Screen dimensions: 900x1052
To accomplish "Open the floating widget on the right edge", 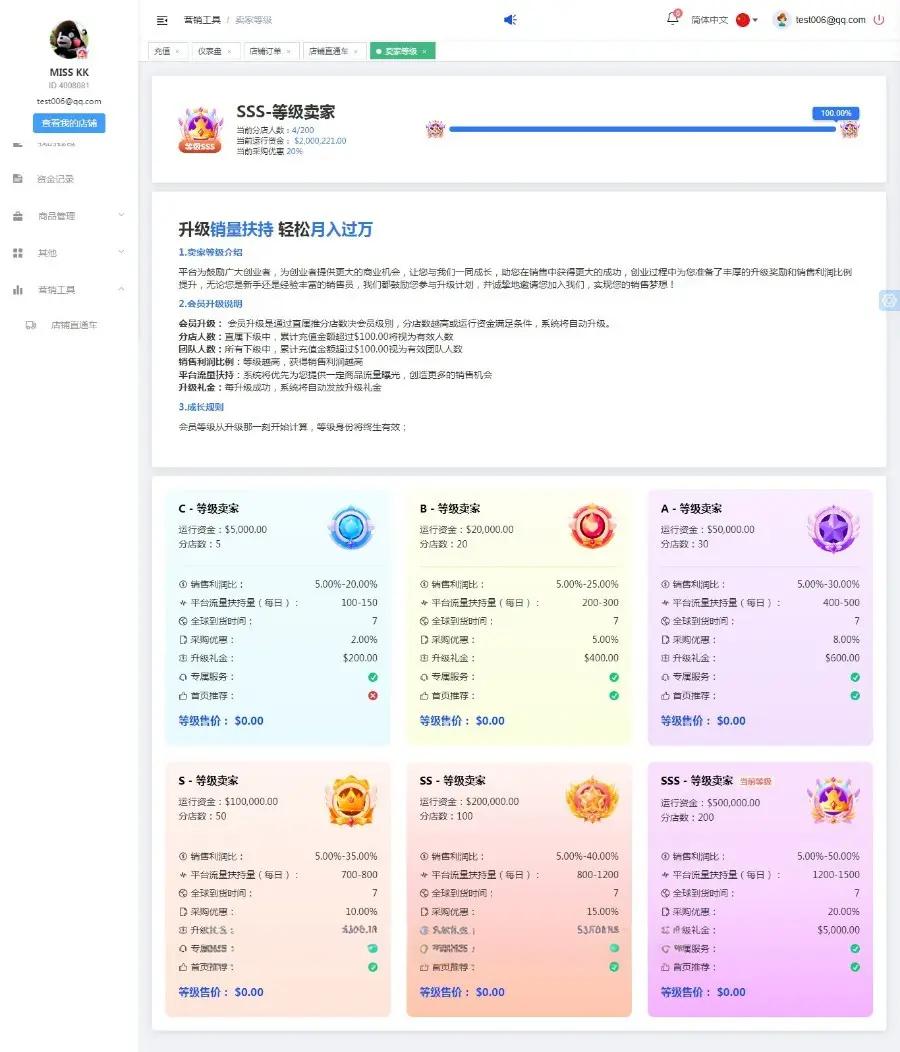I will [889, 301].
